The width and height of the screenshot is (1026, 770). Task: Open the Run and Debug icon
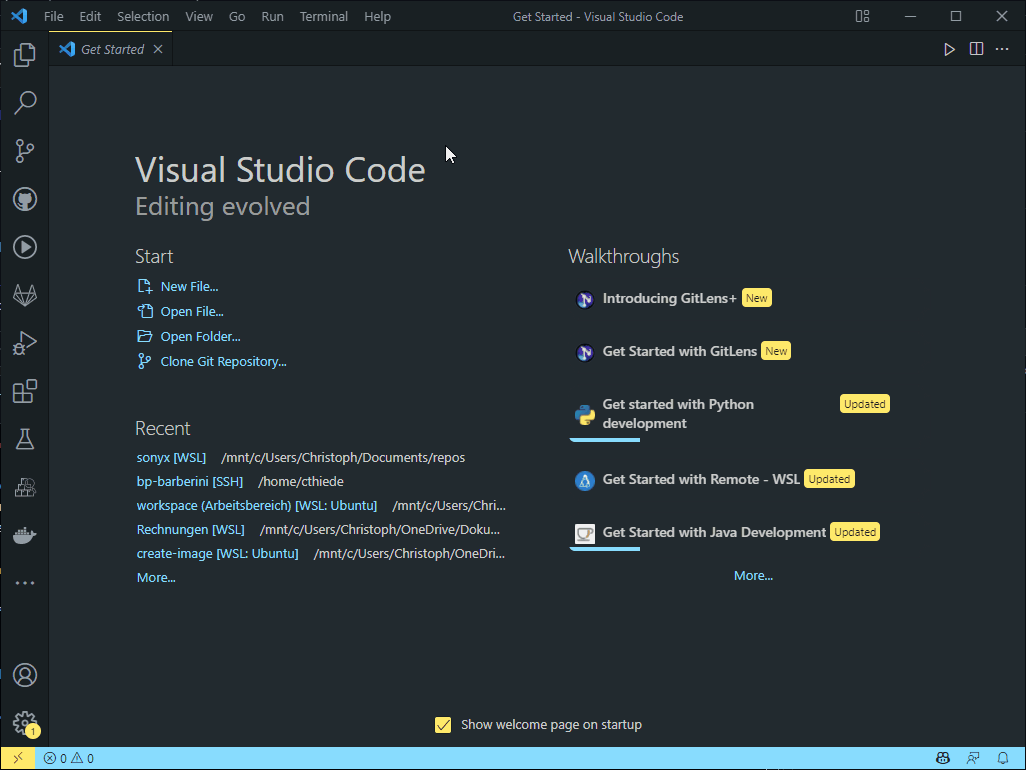[x=25, y=343]
